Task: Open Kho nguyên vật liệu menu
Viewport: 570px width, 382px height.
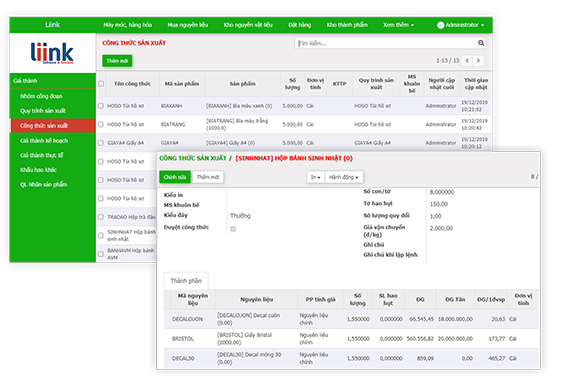Action: (248, 25)
